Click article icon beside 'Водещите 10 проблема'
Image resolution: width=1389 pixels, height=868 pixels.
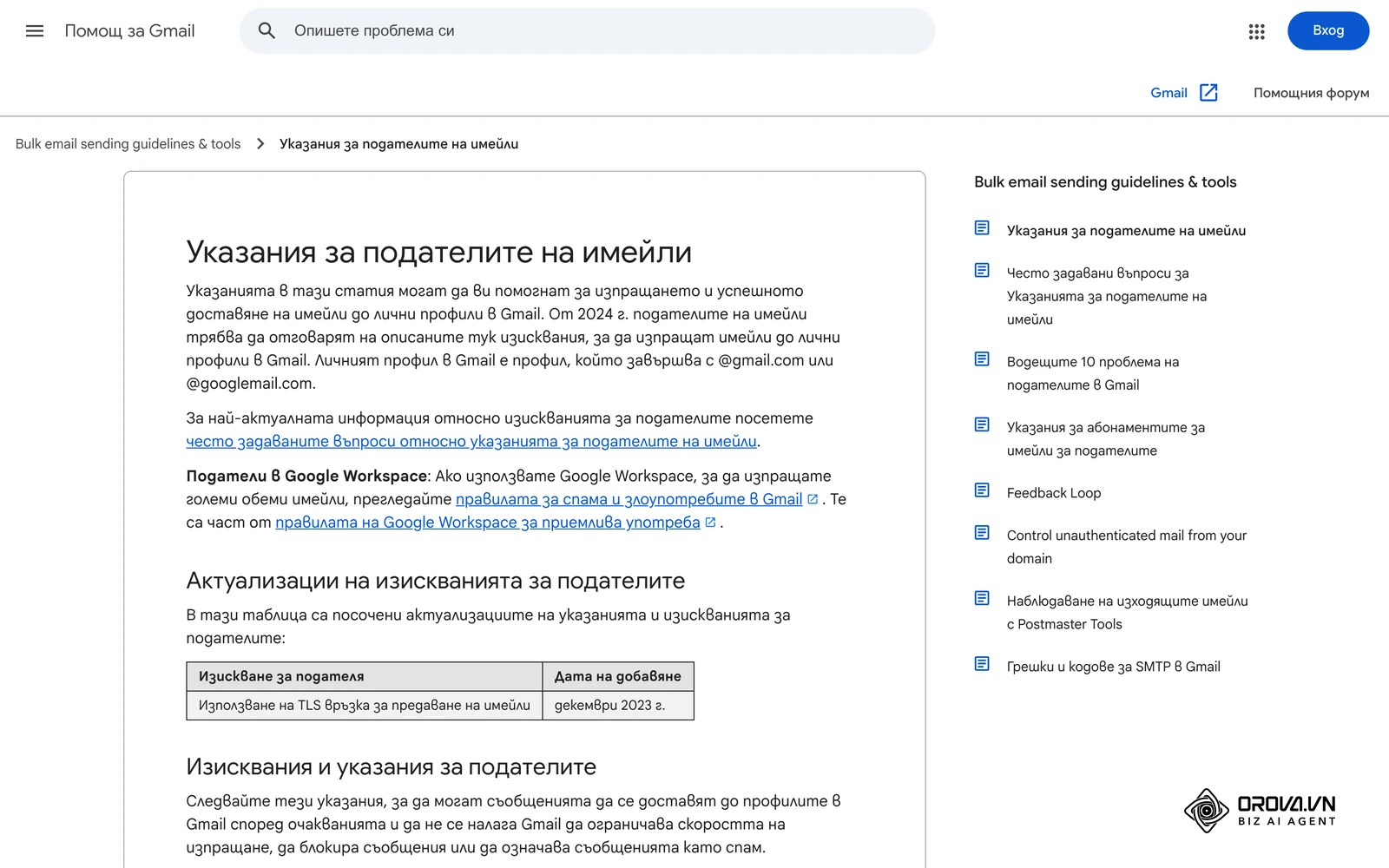(982, 359)
